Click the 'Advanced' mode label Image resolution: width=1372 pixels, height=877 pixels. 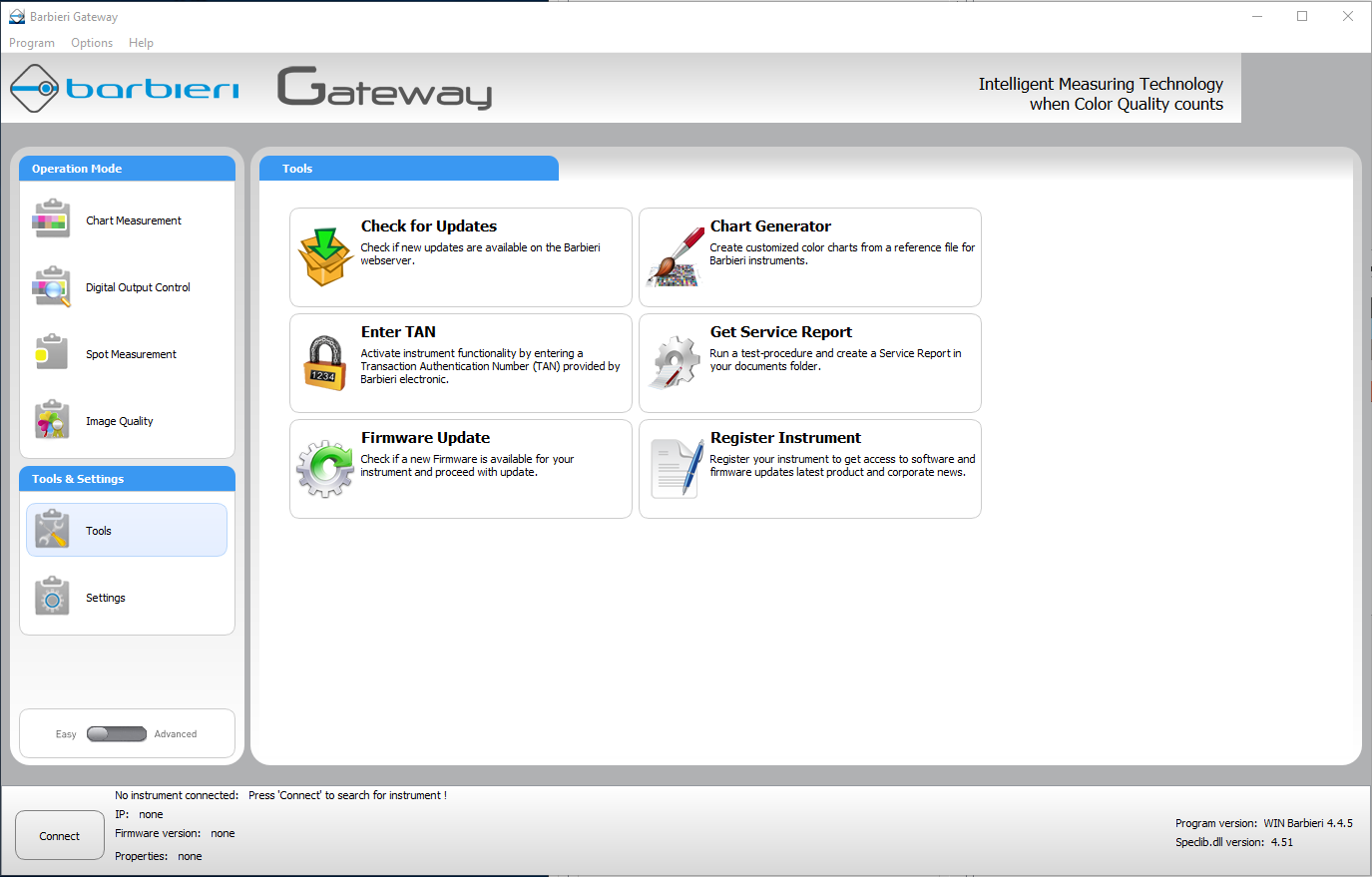tap(176, 734)
